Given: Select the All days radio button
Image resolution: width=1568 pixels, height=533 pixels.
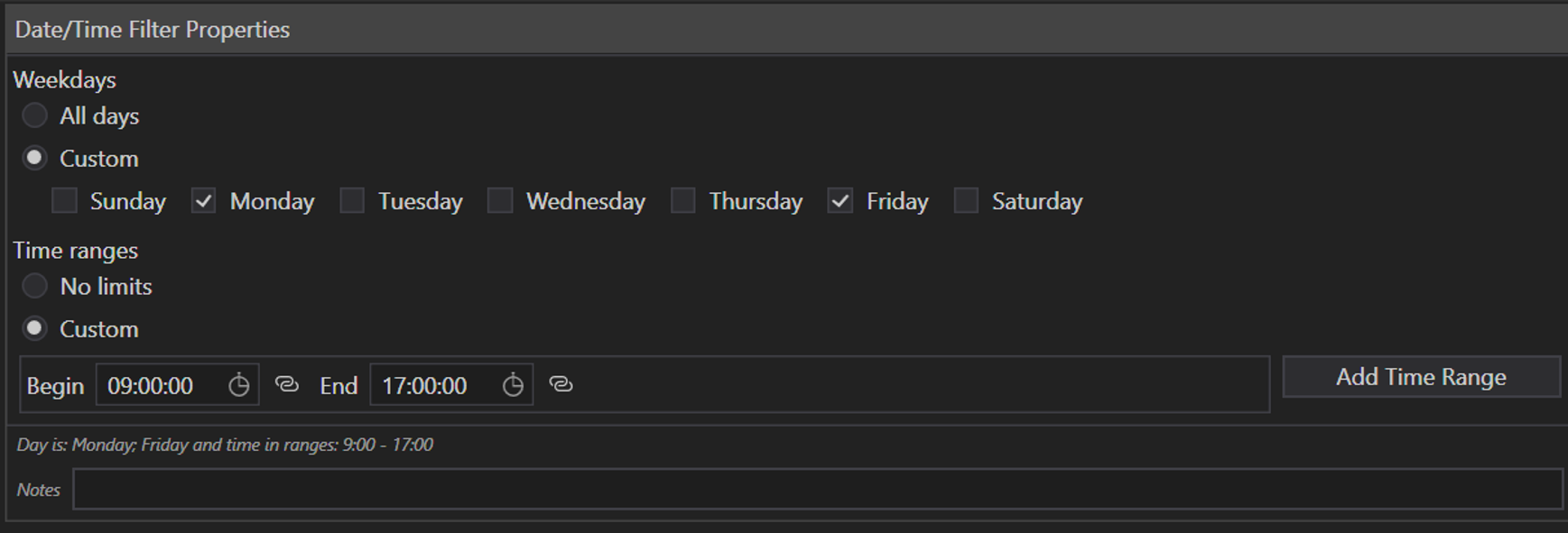Looking at the screenshot, I should click(35, 115).
